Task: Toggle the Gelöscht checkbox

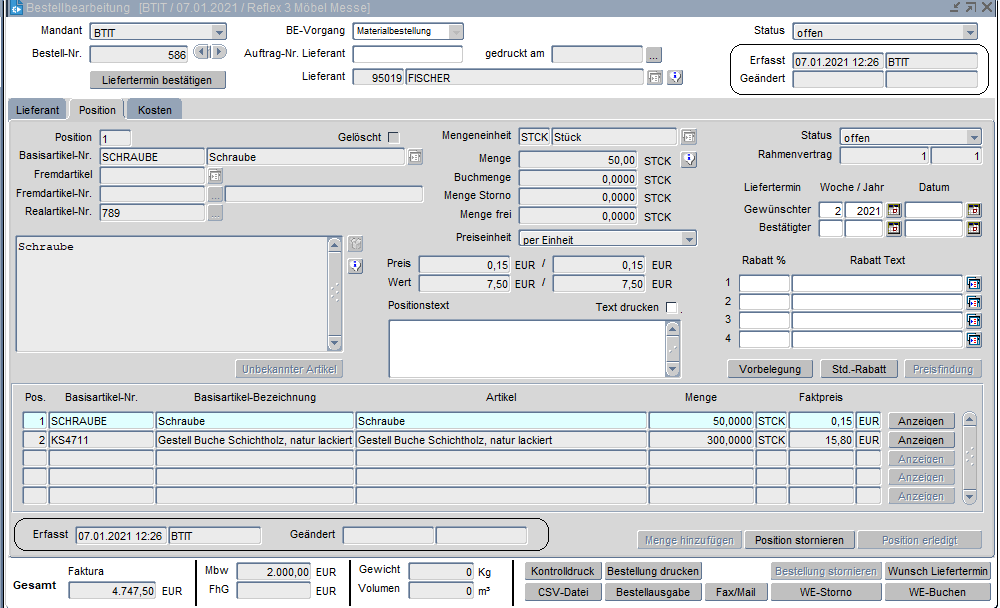Action: tap(393, 137)
